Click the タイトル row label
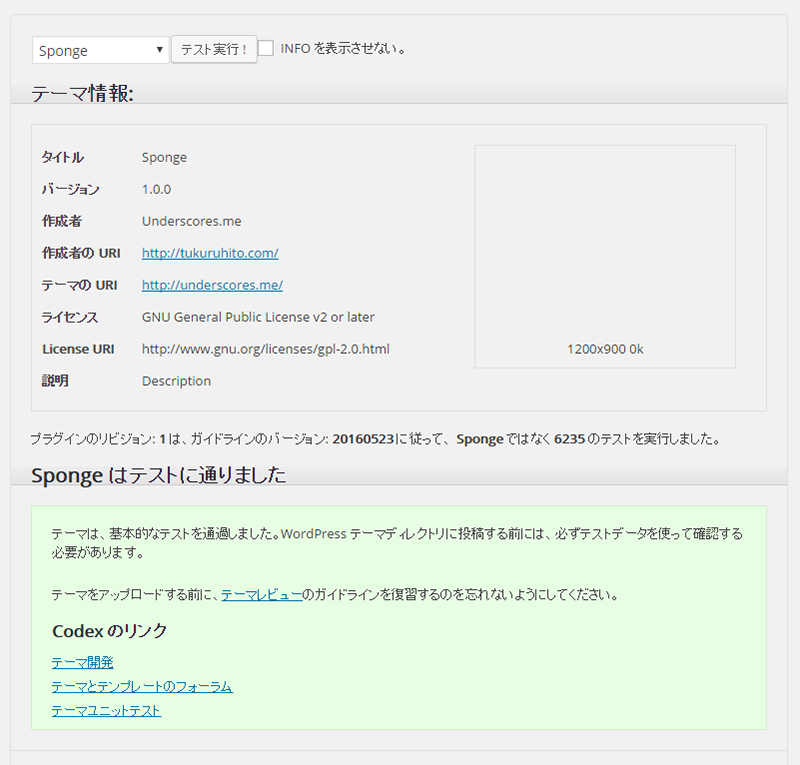 tap(63, 158)
